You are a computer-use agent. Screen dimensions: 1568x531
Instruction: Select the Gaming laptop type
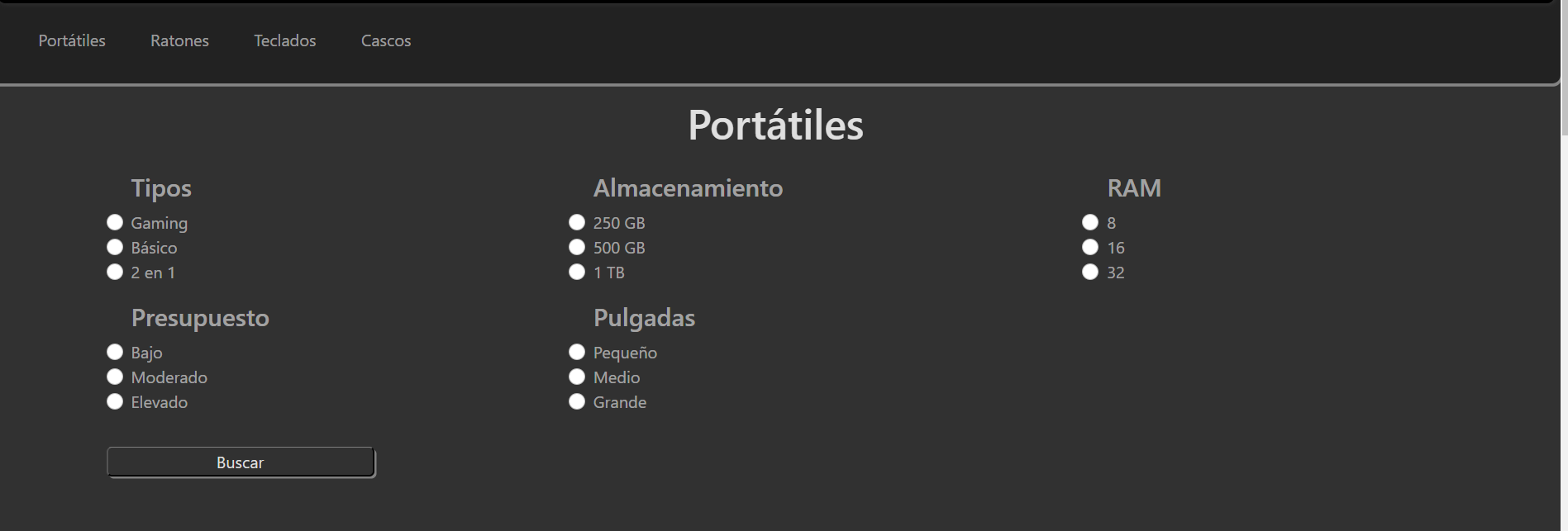click(115, 222)
